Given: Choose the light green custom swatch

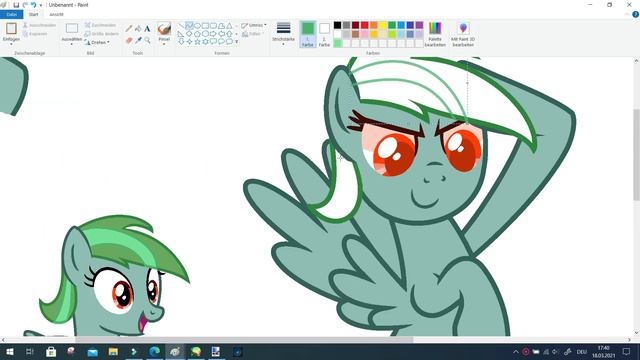Looking at the screenshot, I should click(x=338, y=43).
